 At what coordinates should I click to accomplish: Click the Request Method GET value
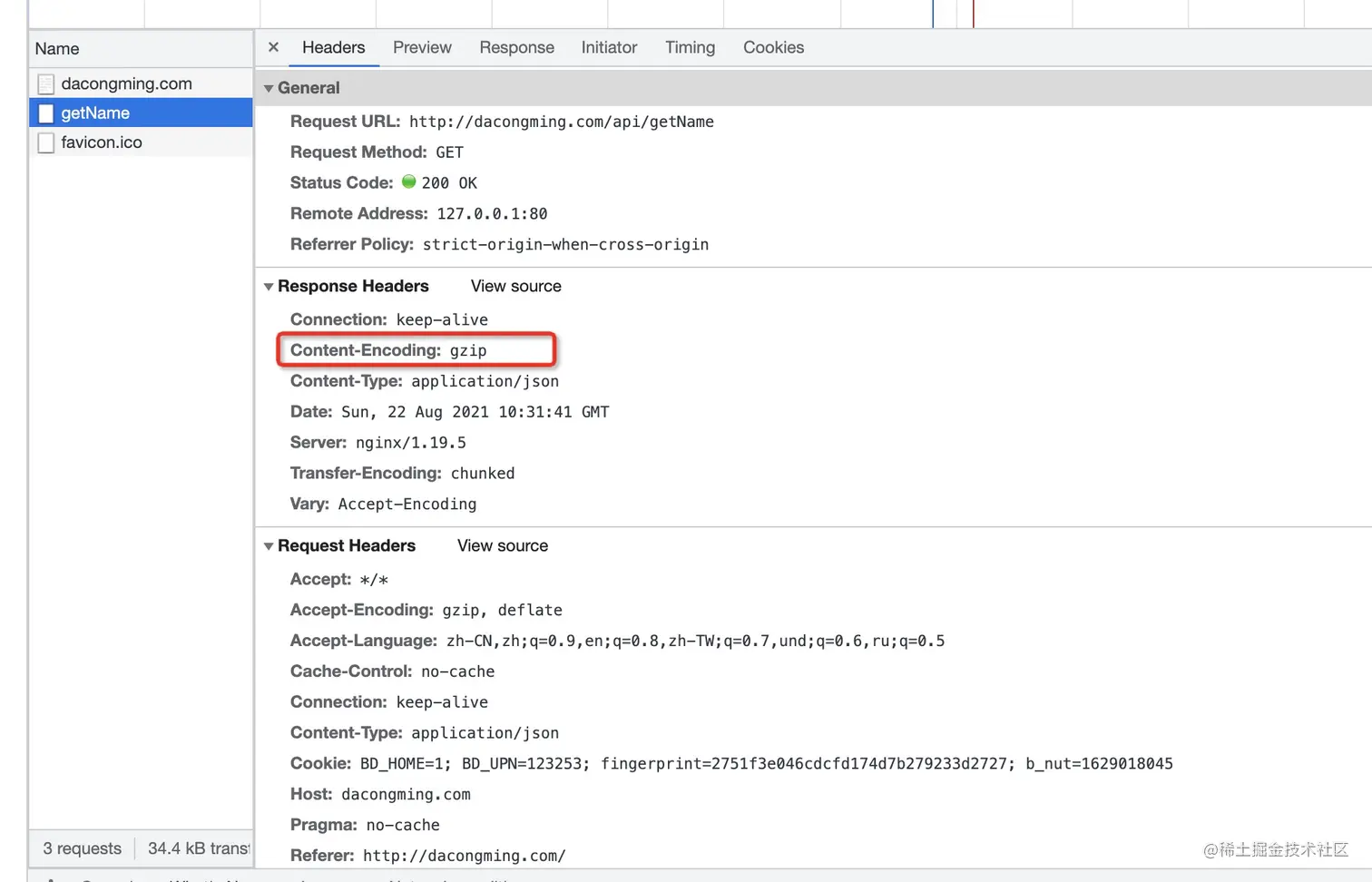[450, 152]
